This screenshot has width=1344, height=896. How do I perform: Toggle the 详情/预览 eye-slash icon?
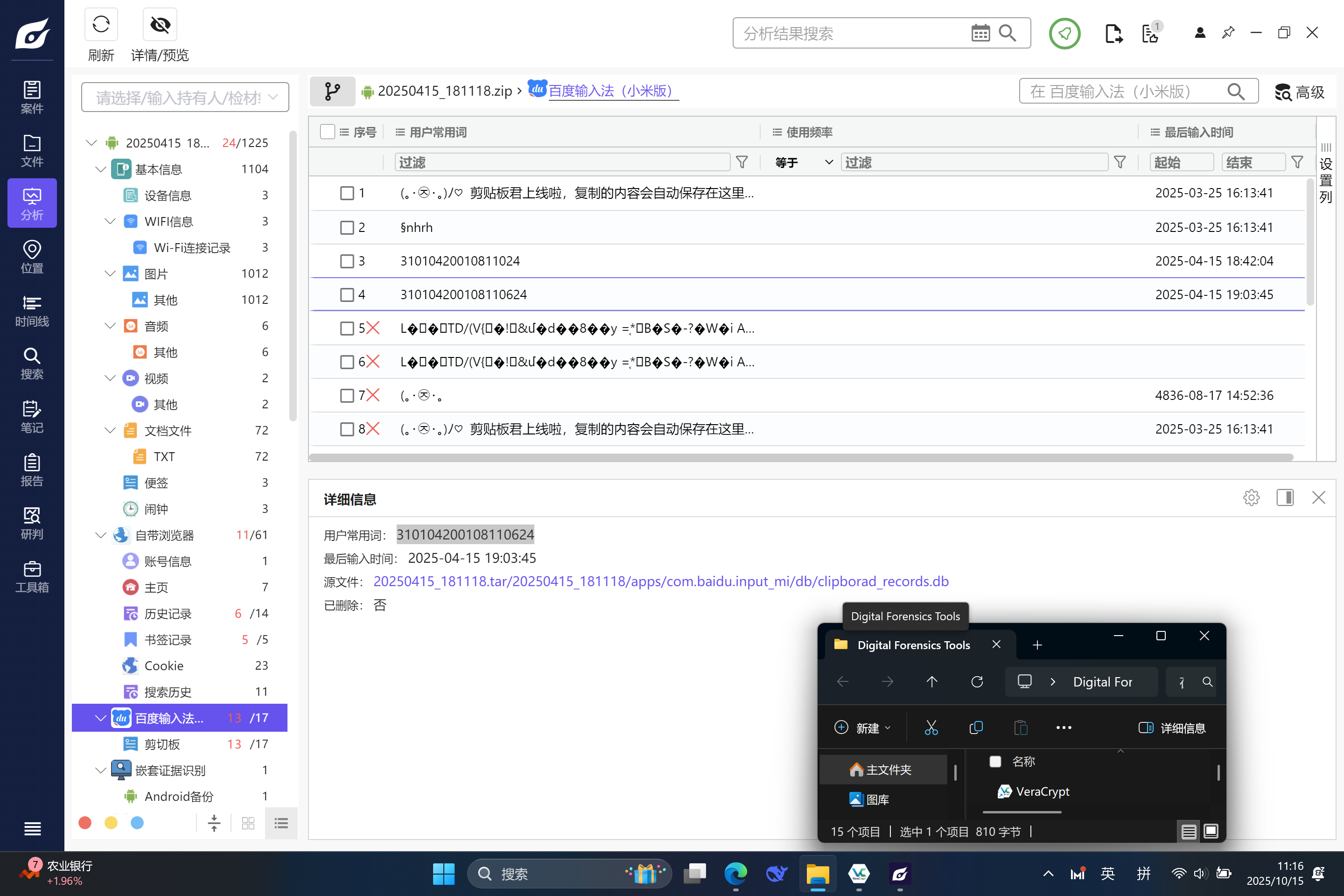160,25
